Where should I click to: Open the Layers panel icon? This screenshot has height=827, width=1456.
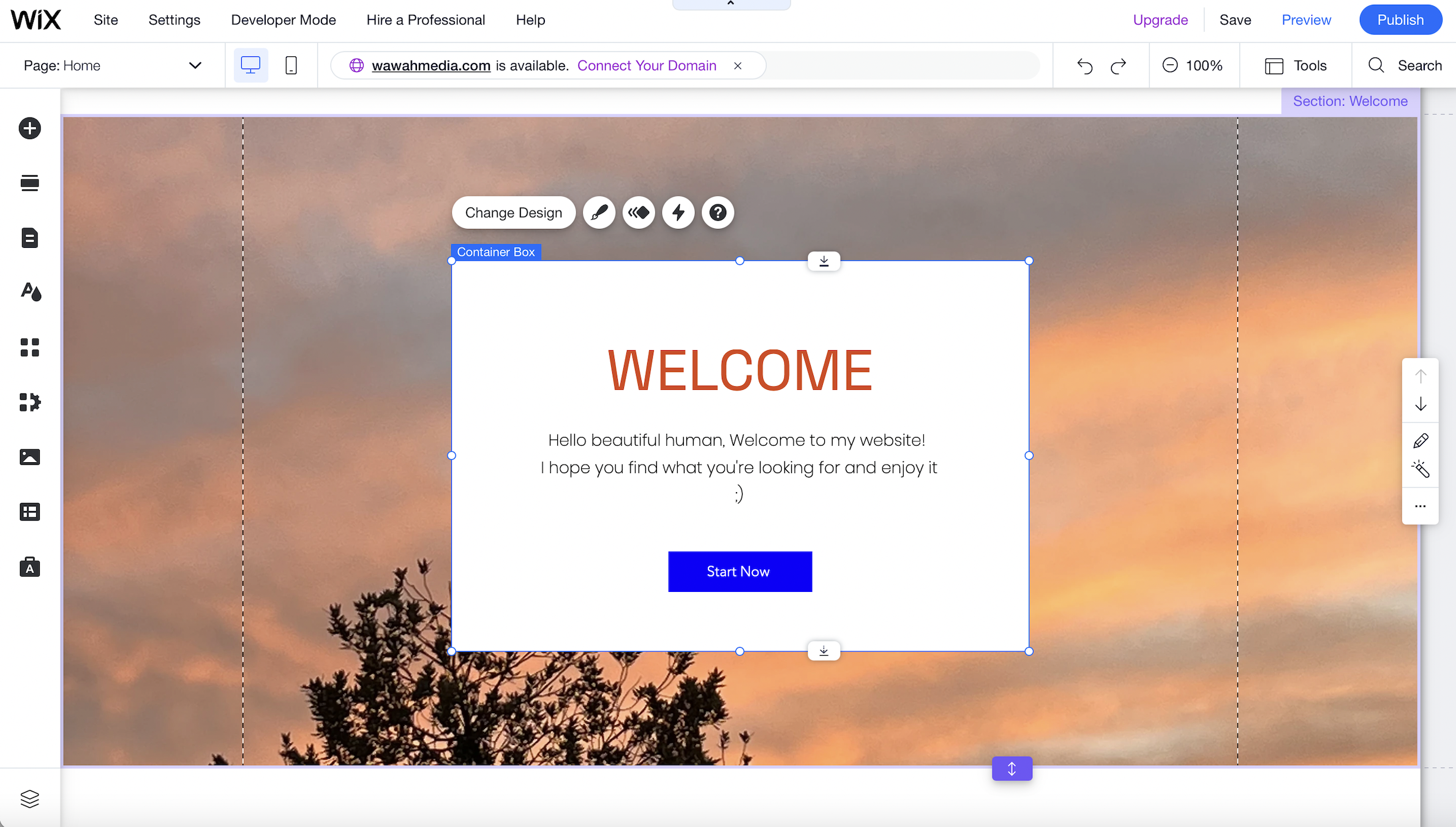point(29,798)
